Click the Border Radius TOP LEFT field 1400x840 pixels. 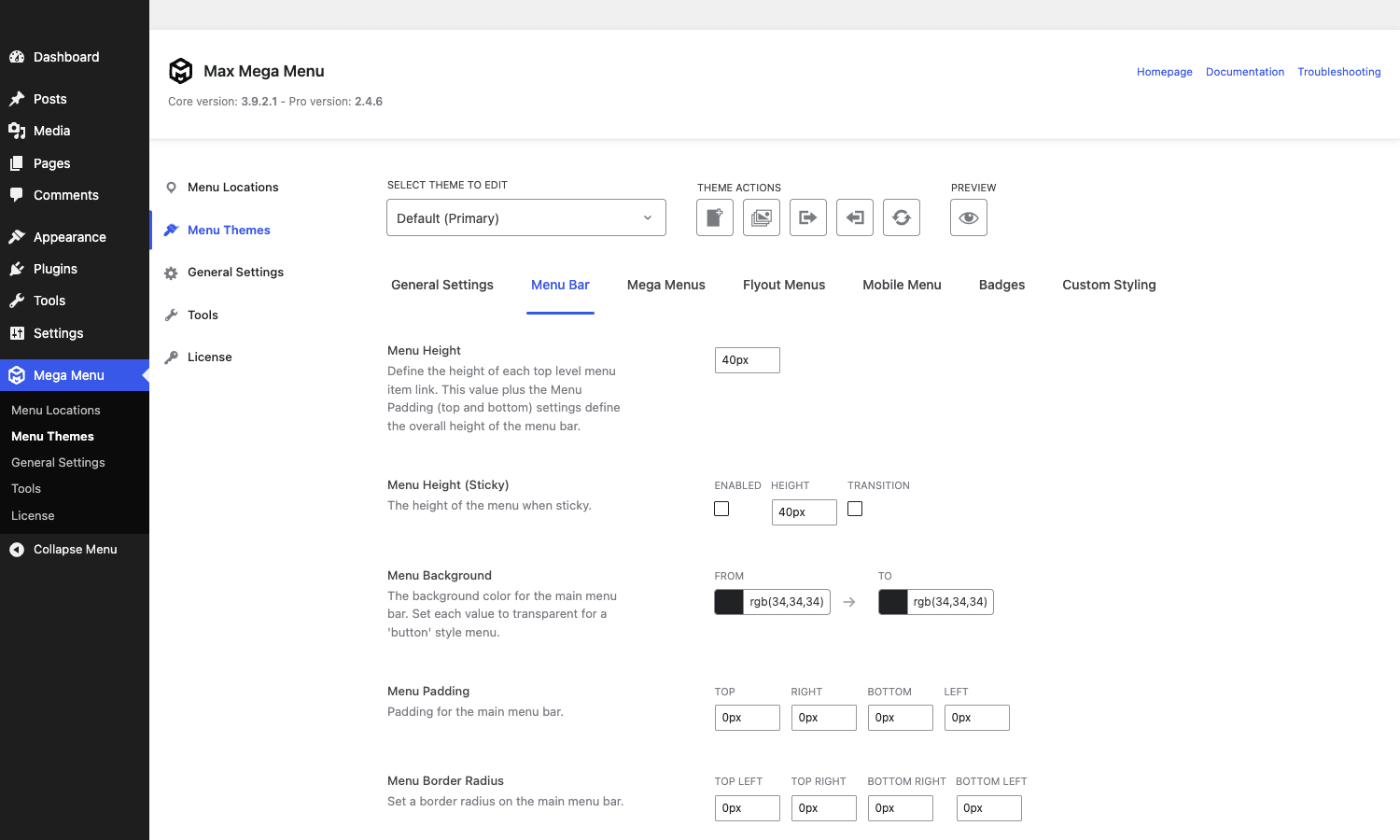[748, 808]
